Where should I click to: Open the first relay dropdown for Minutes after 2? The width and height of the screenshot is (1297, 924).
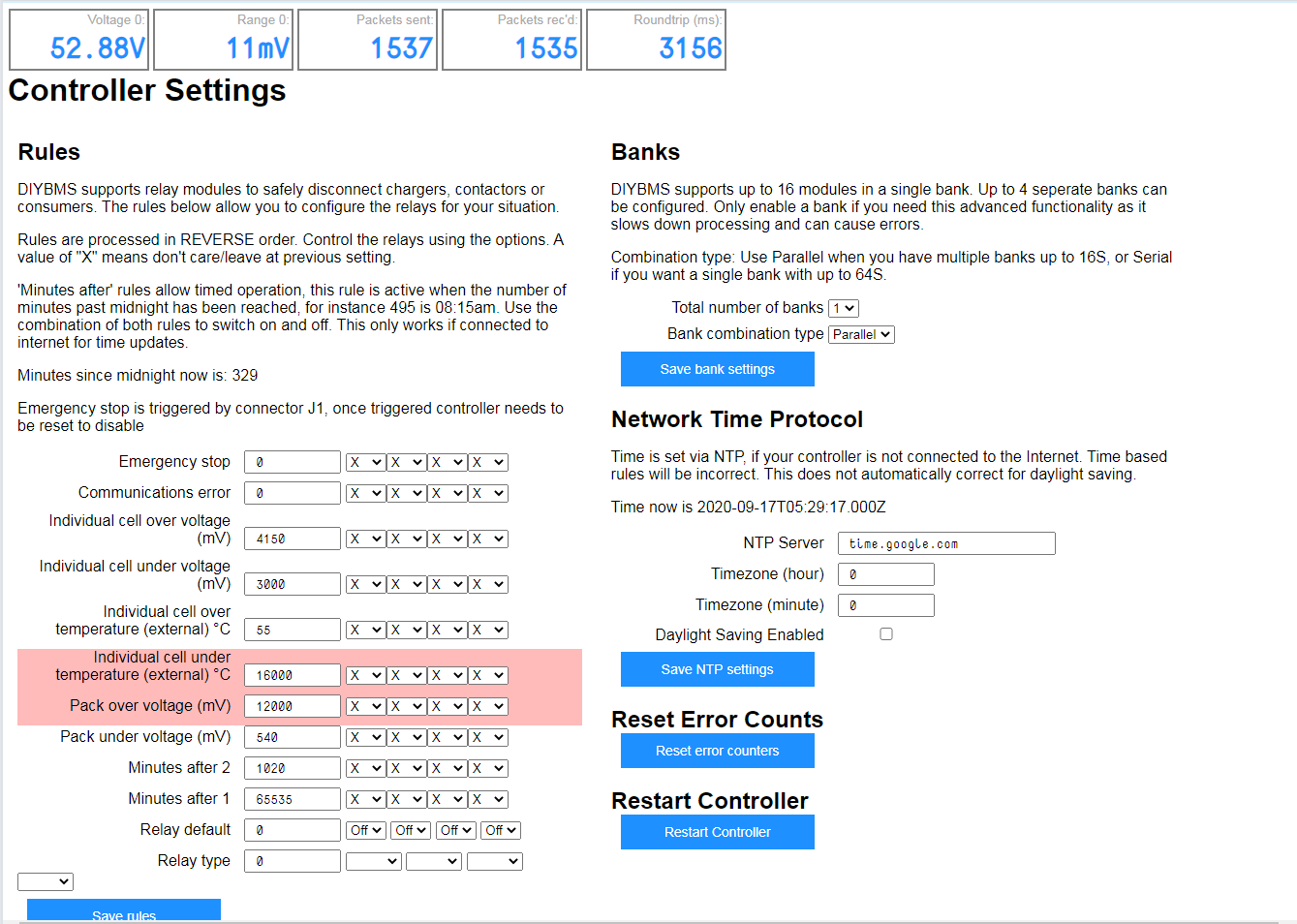click(x=366, y=769)
